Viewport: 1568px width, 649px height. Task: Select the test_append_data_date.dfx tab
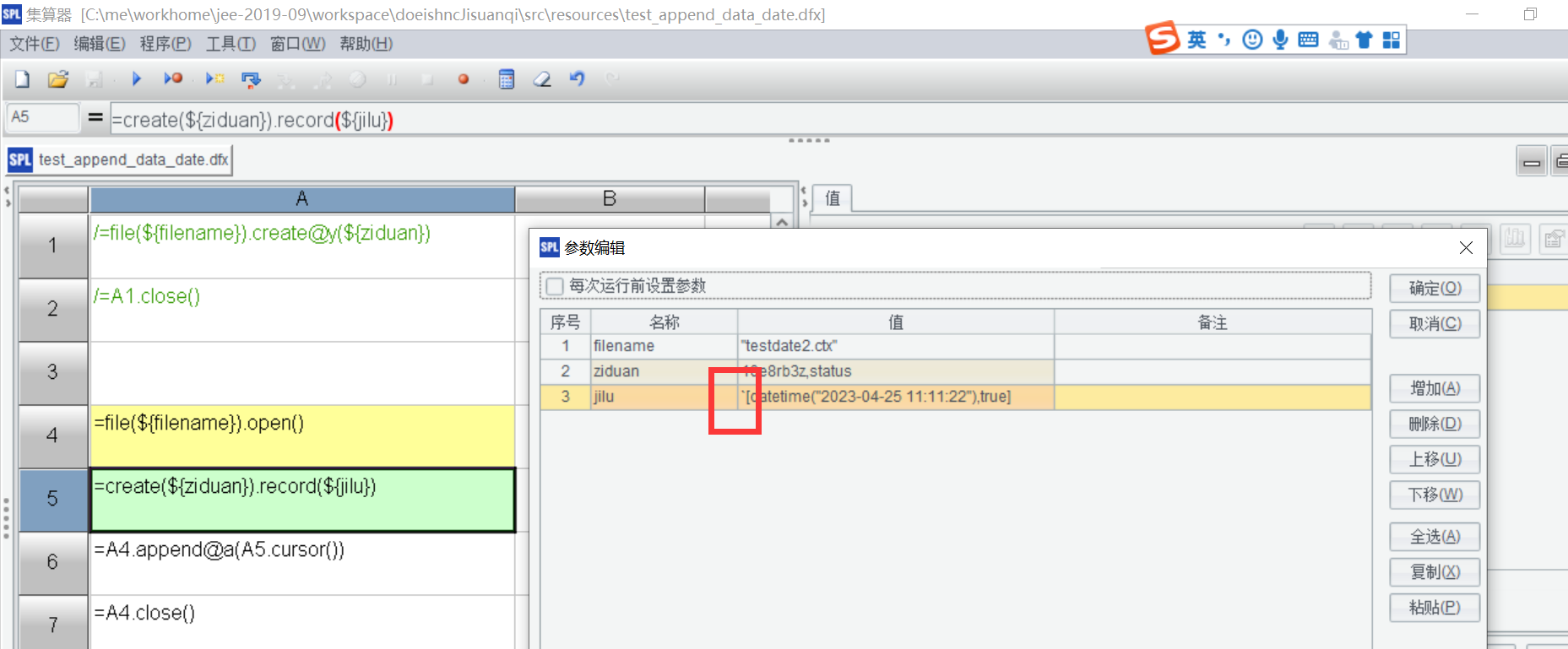[119, 160]
